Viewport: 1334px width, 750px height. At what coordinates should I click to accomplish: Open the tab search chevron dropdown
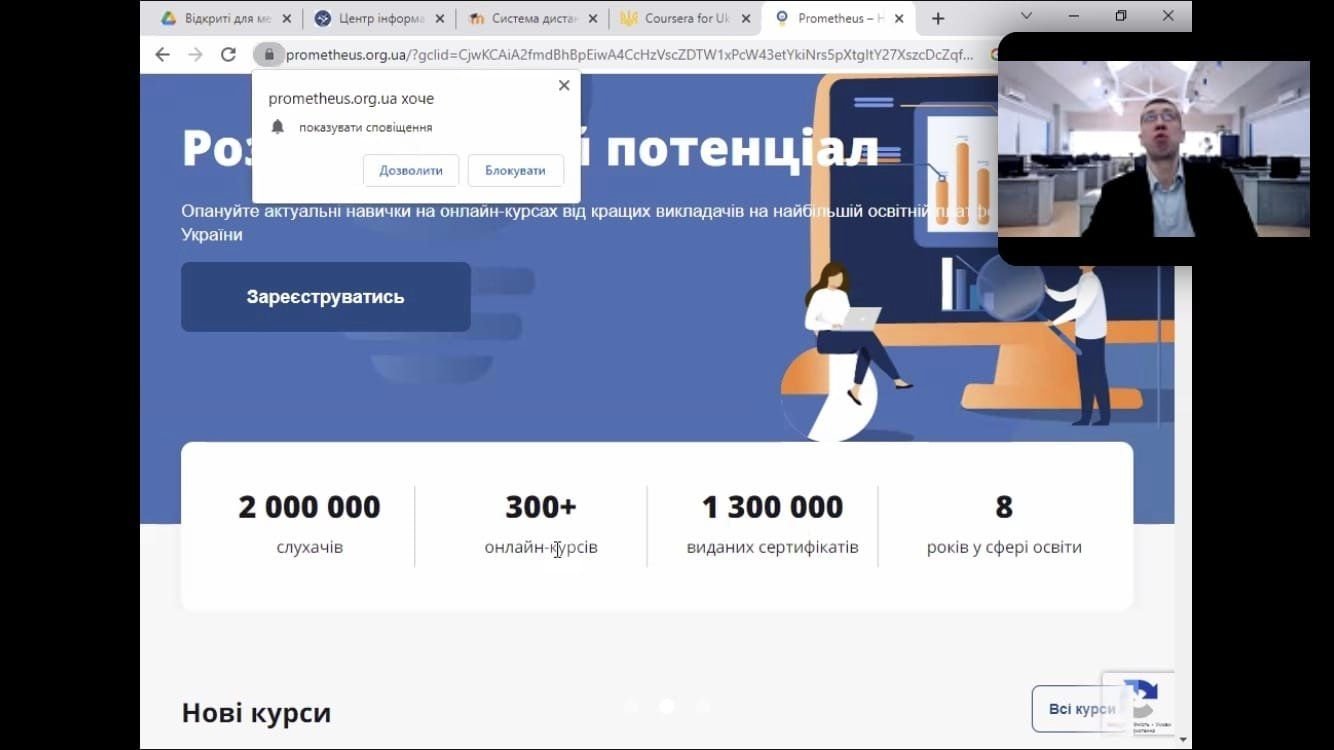tap(1026, 16)
